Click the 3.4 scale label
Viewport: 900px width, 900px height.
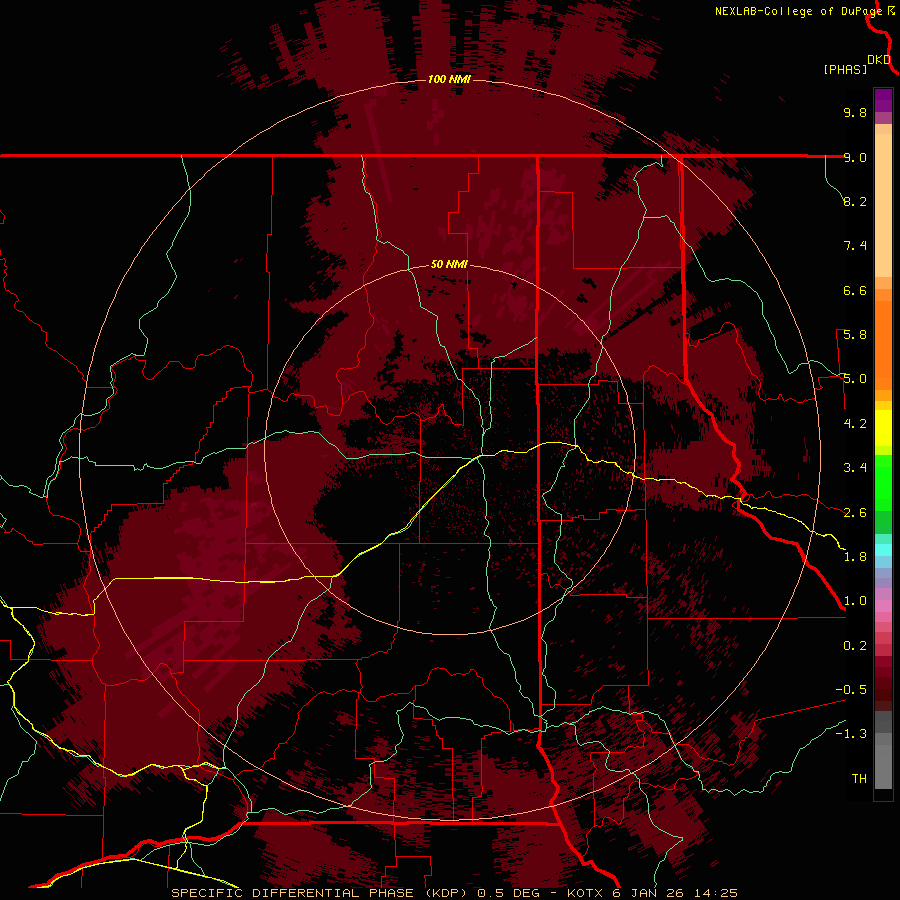click(855, 468)
